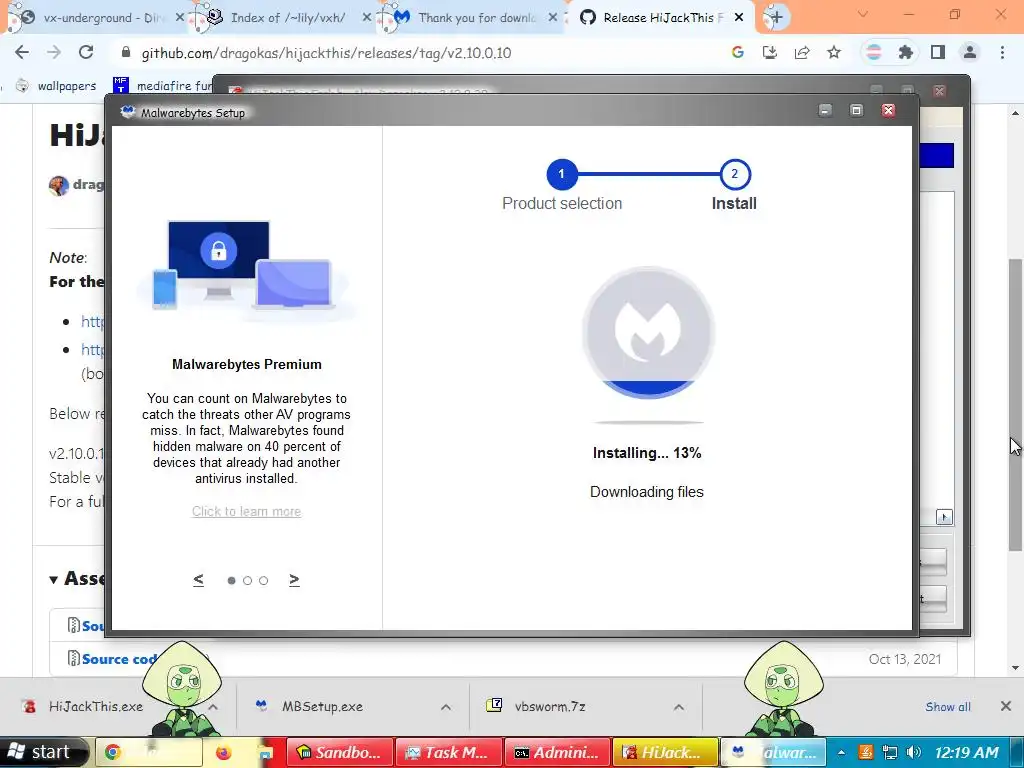Show previous slide with < arrow

click(199, 579)
